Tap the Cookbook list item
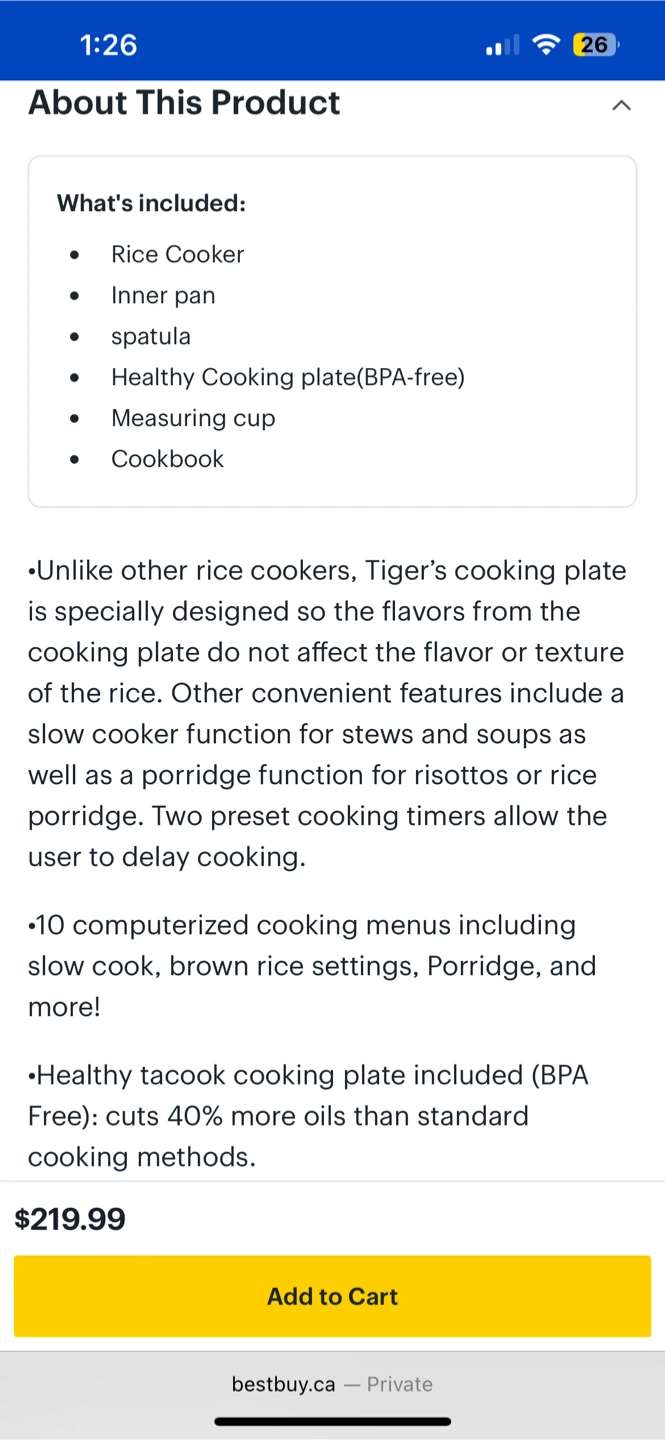665x1440 pixels. point(167,459)
